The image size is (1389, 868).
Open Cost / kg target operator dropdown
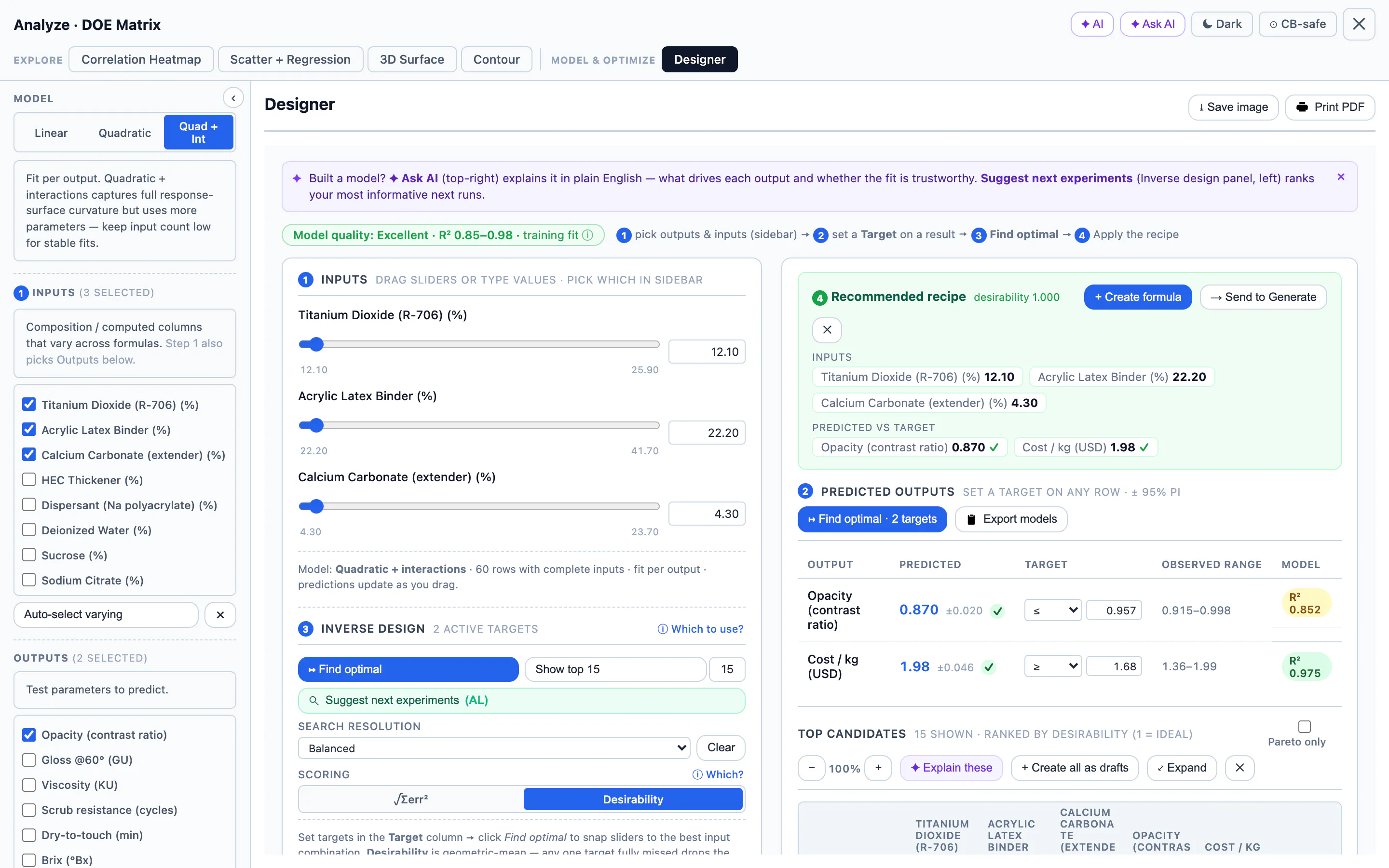[1053, 666]
